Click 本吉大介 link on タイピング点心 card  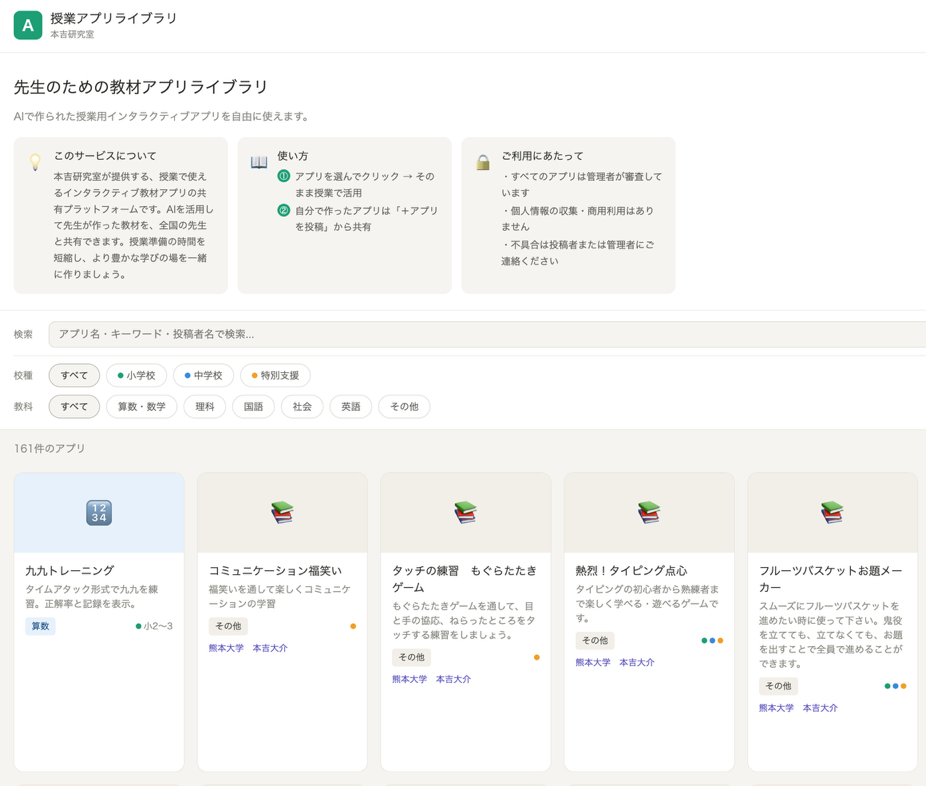[x=637, y=663]
